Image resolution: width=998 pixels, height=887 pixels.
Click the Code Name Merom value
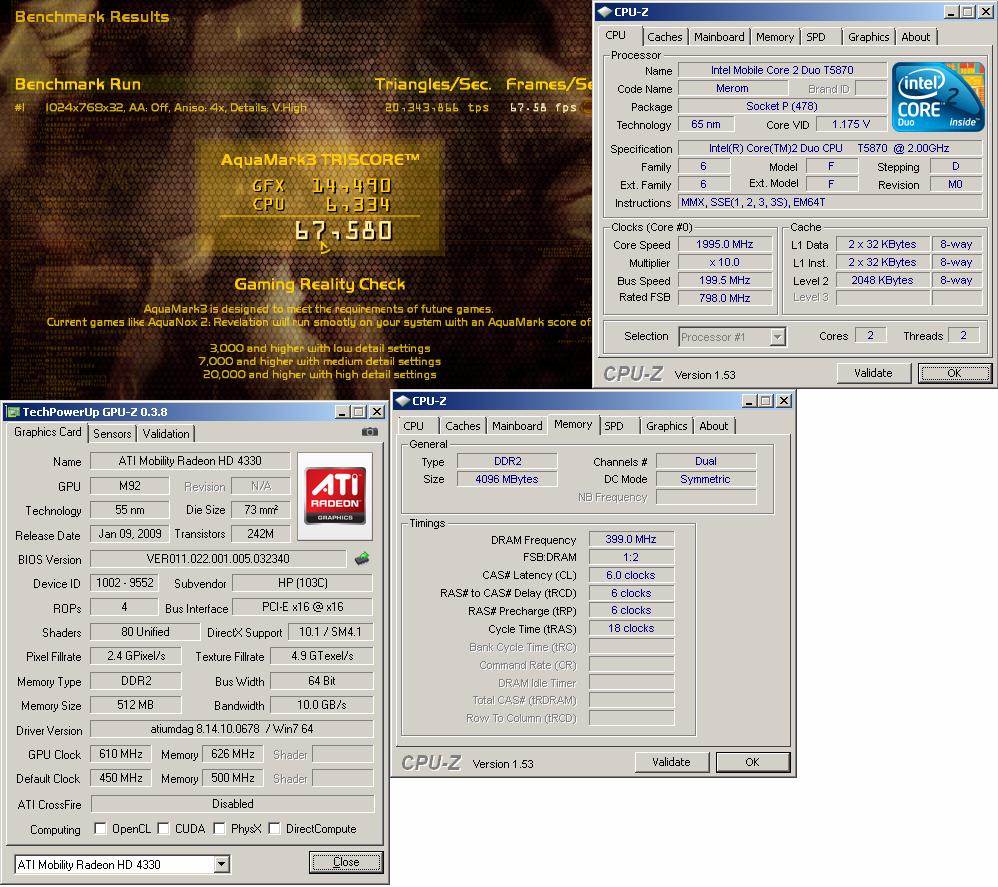tap(732, 88)
